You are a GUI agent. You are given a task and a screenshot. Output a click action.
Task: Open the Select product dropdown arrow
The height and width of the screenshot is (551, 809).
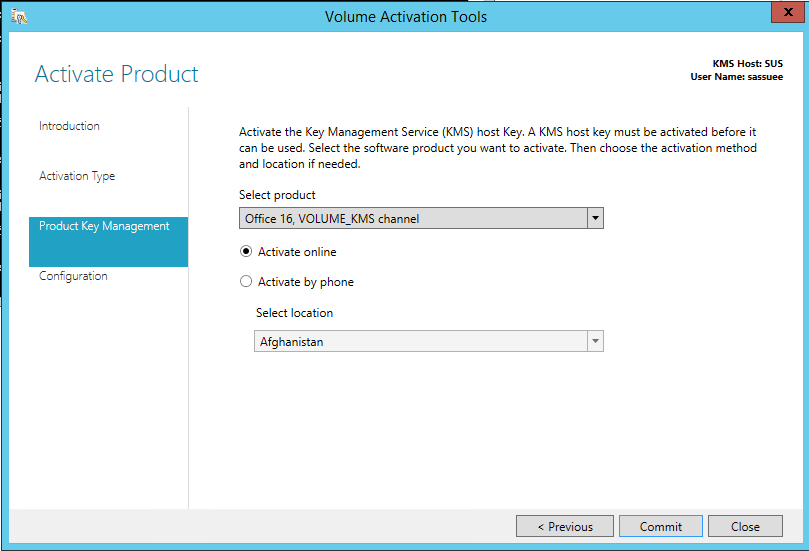[x=595, y=218]
